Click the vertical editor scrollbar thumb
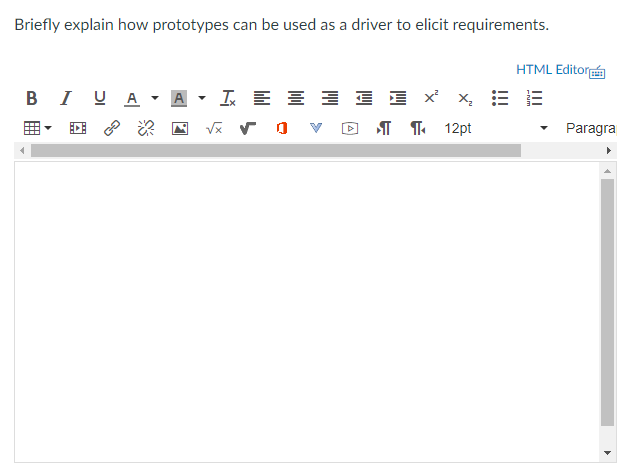 pos(607,302)
